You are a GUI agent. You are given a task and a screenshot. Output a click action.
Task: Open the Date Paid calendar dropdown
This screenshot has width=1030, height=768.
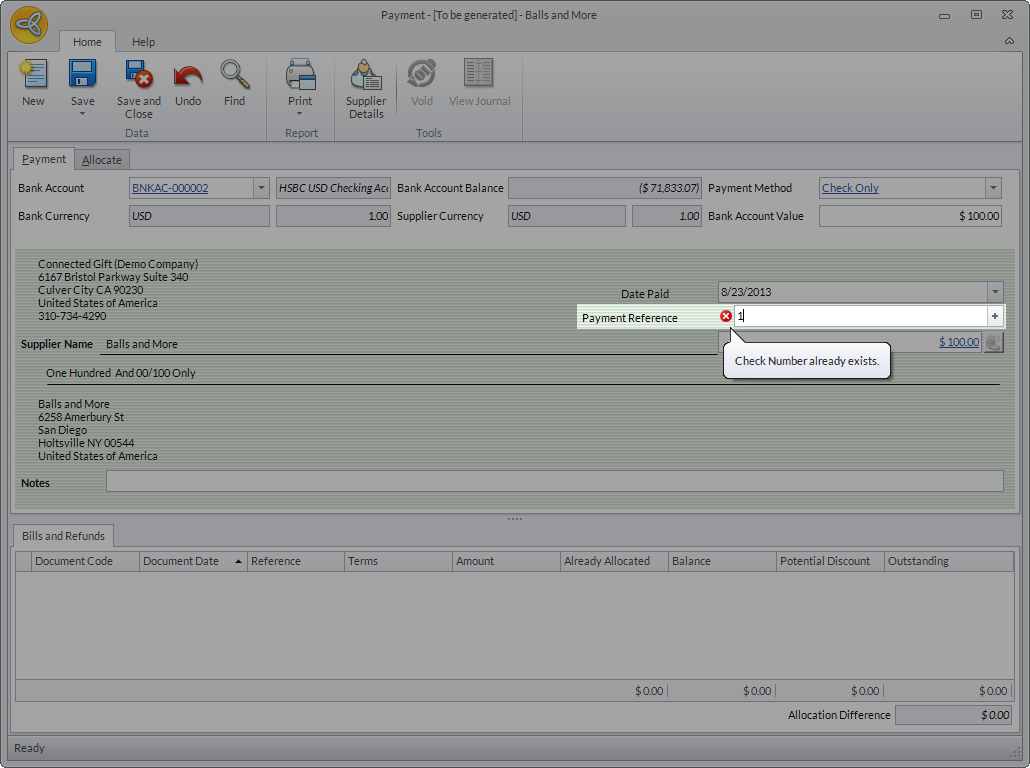(994, 292)
